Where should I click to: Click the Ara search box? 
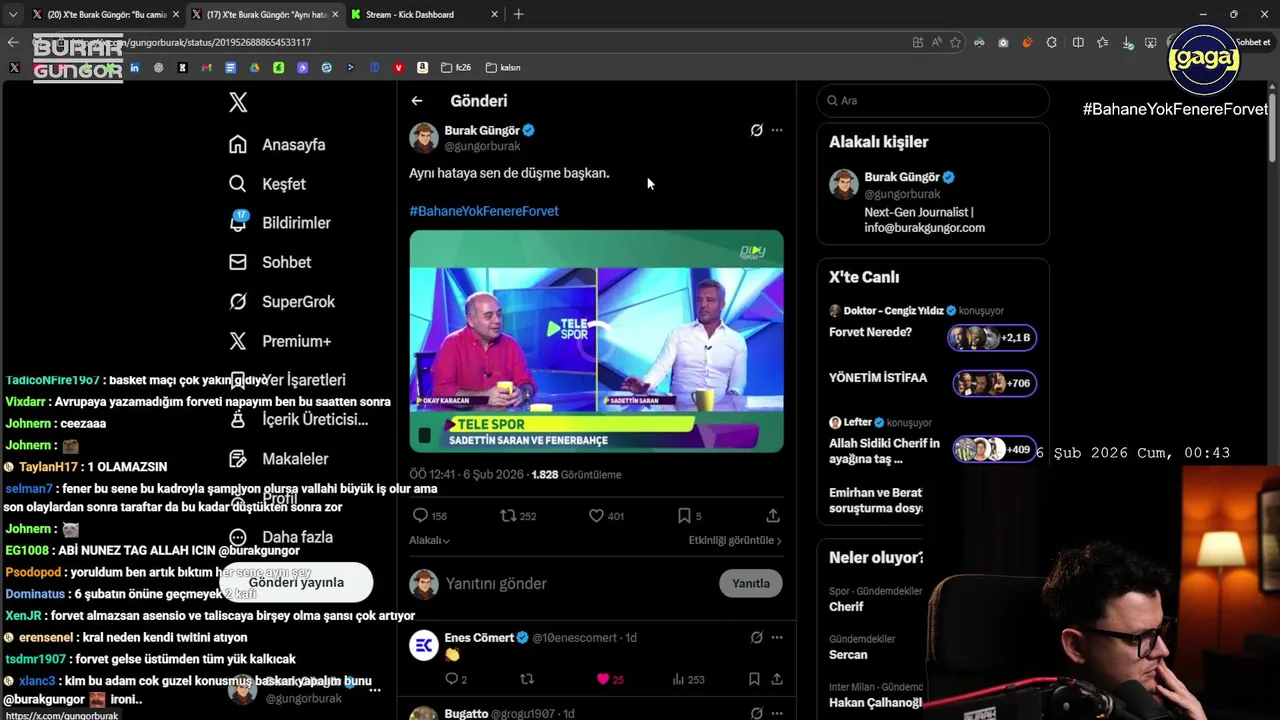933,101
